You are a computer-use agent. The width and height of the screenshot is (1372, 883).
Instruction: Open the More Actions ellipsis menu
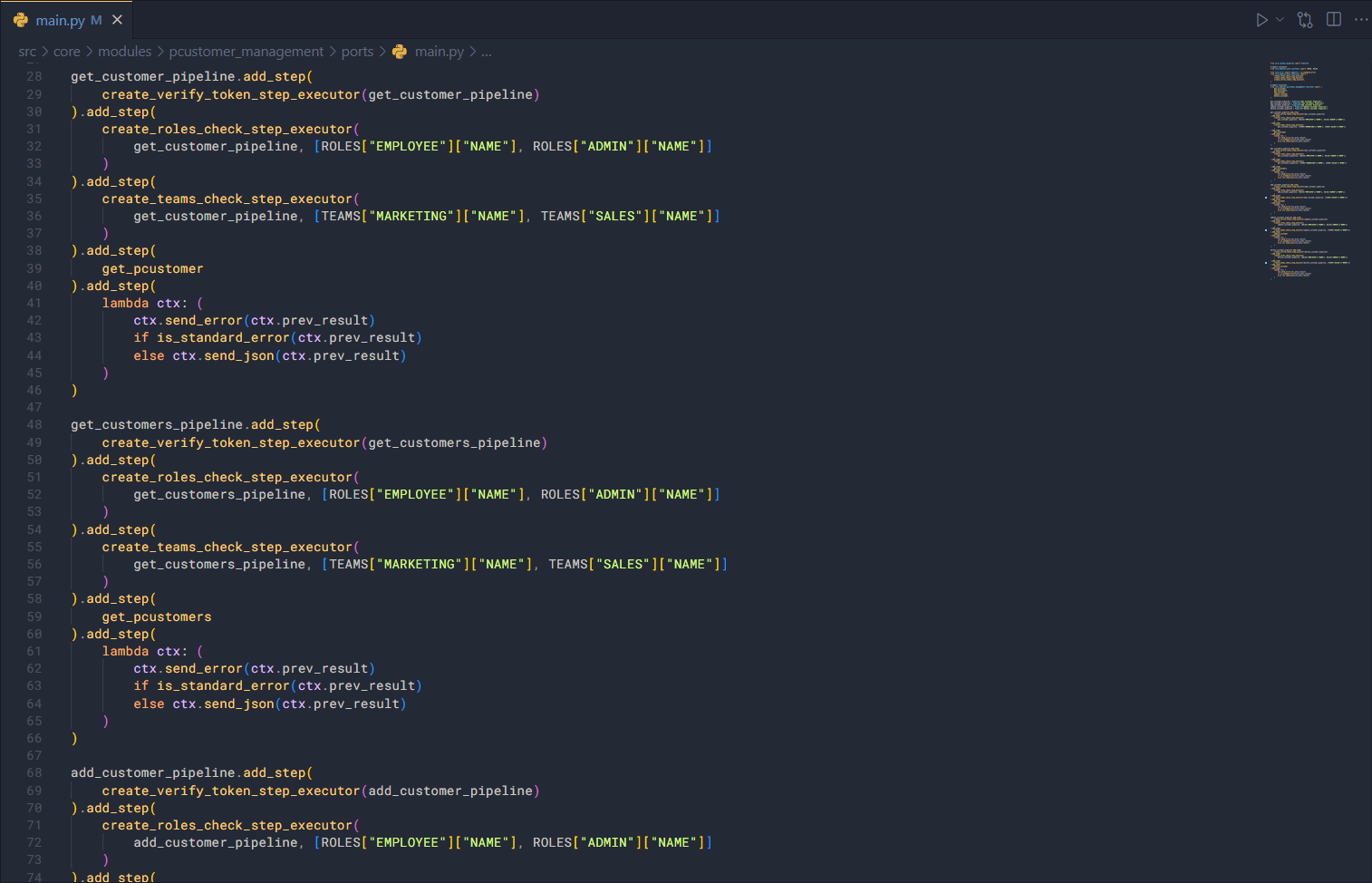[x=1361, y=20]
